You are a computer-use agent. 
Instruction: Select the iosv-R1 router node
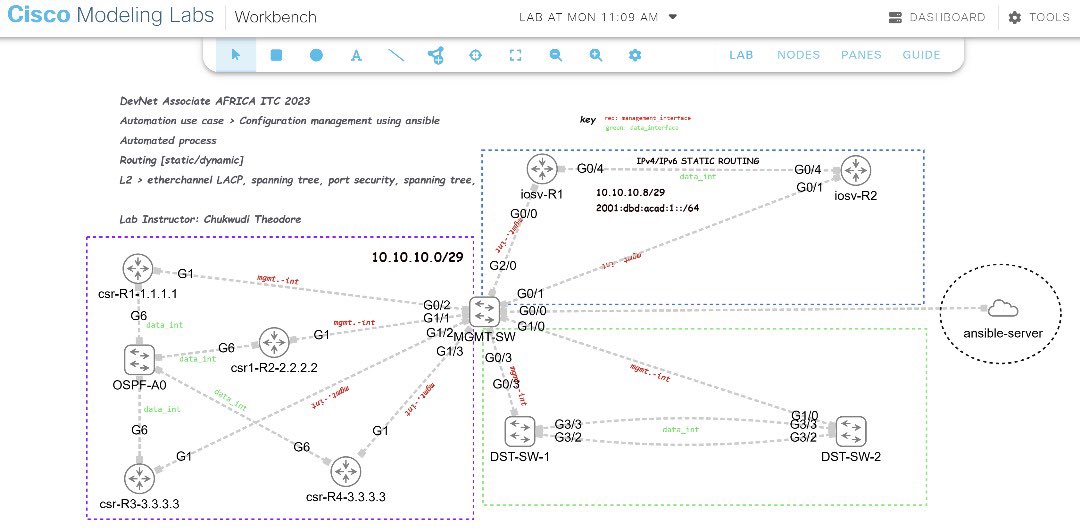point(542,170)
